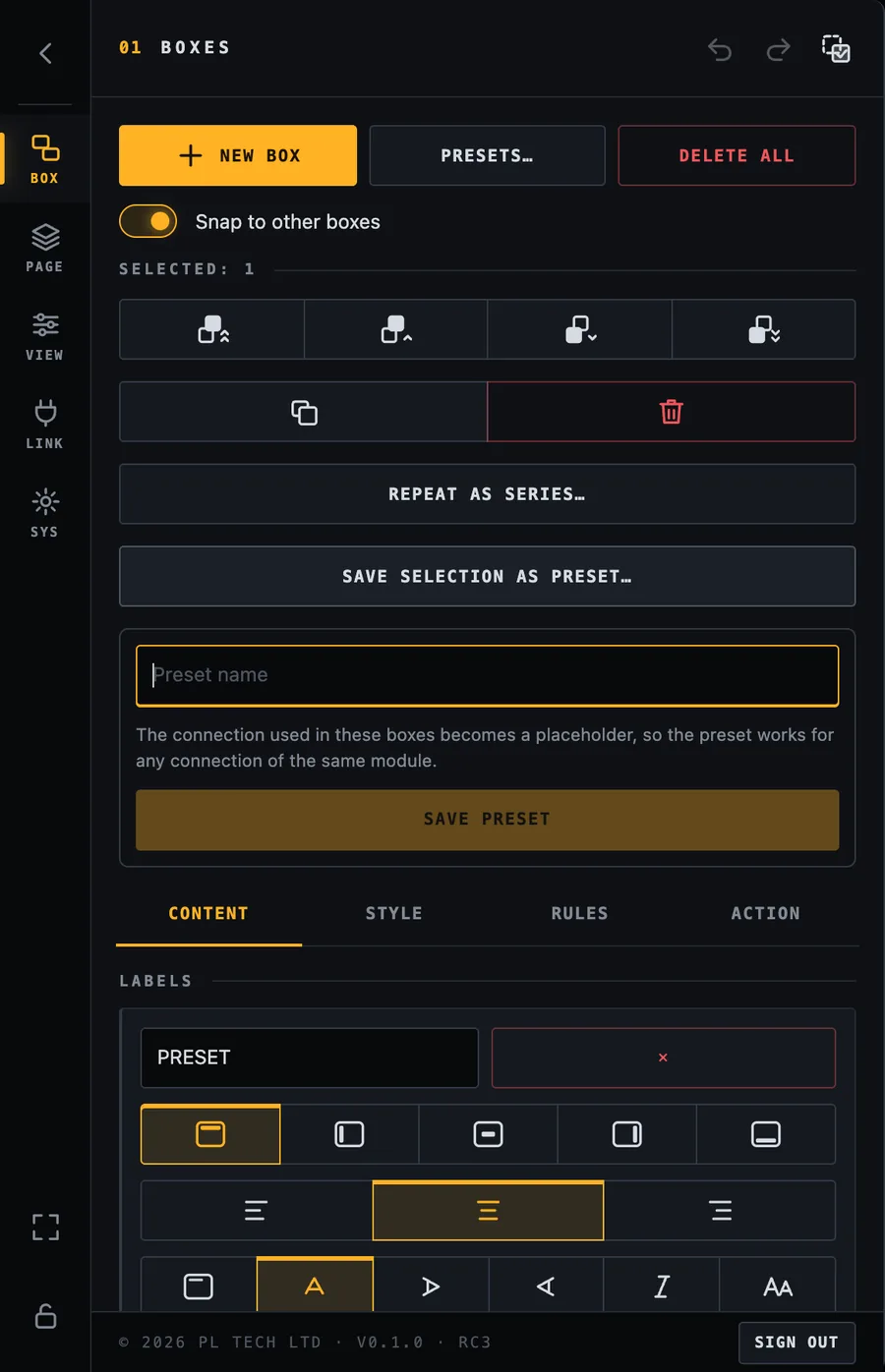Click Save Selection as Preset… button

coord(487,577)
